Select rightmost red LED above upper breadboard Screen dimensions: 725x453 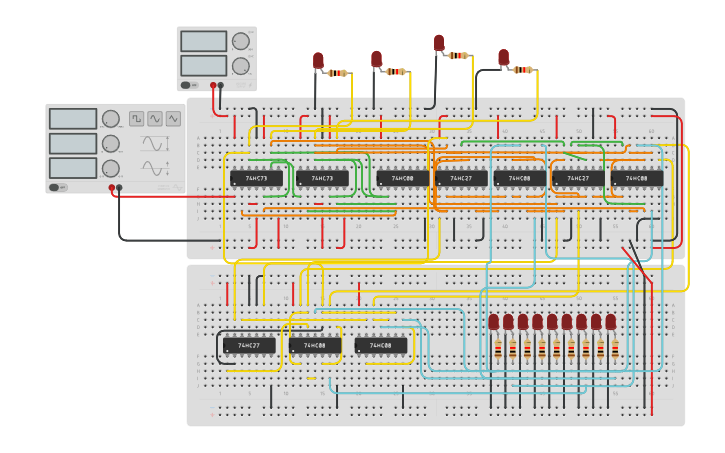[x=504, y=57]
